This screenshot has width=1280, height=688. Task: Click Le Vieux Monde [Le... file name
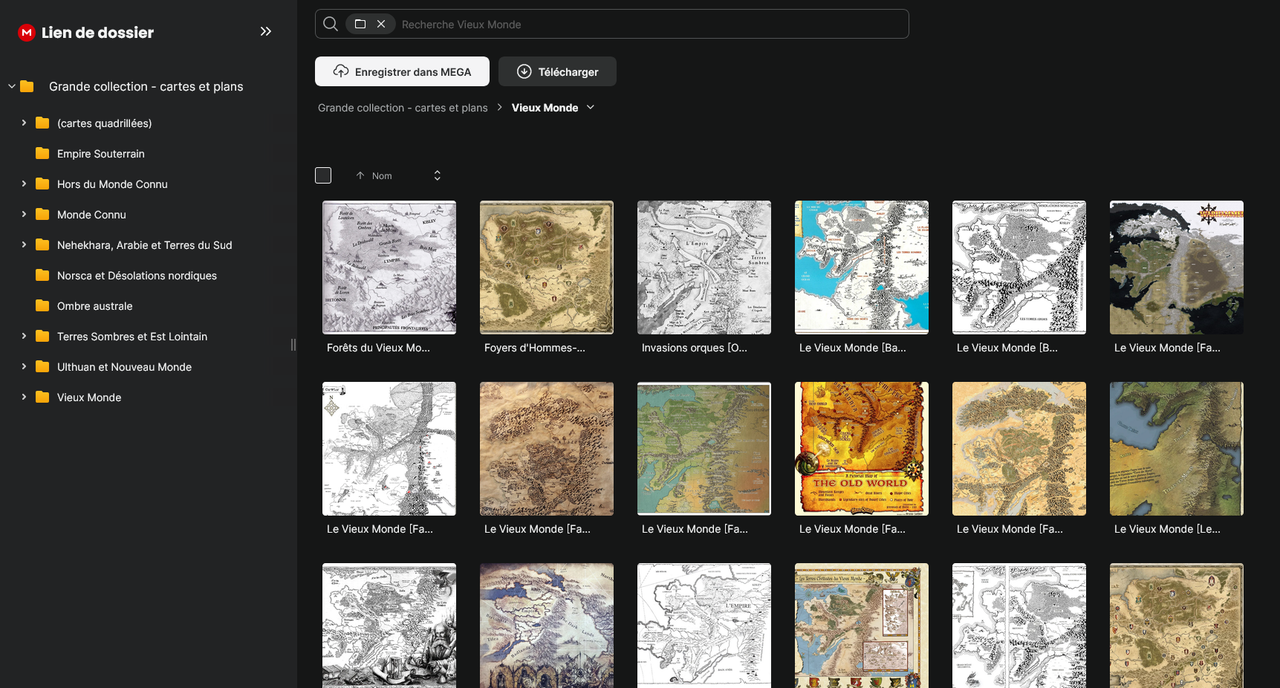tap(1168, 529)
